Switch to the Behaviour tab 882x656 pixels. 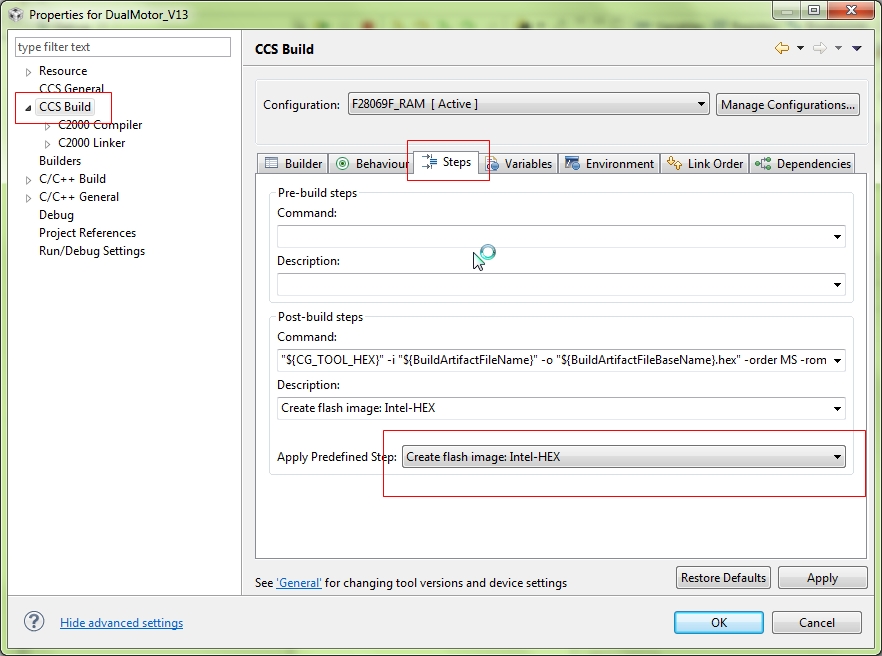[x=372, y=164]
